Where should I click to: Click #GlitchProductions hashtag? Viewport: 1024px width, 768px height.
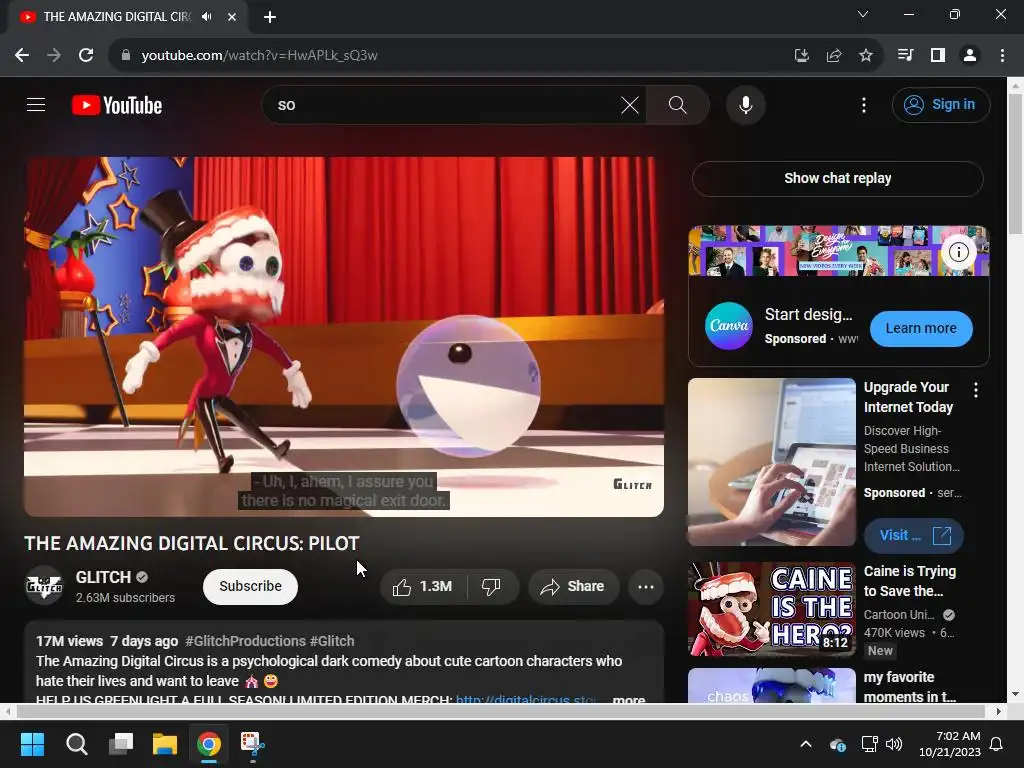246,641
